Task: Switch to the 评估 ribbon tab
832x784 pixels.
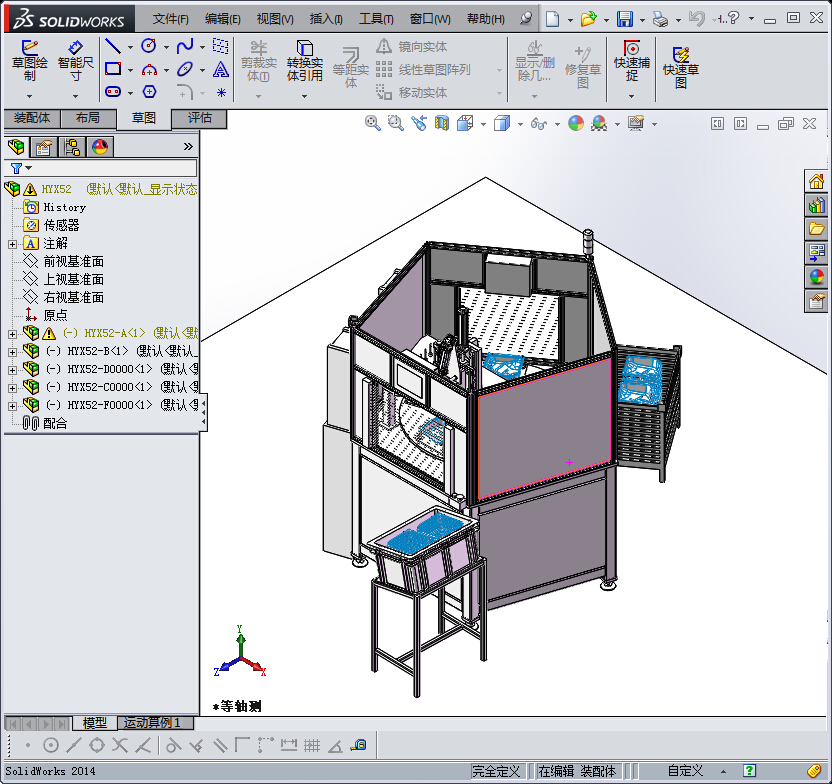Action: coord(200,118)
